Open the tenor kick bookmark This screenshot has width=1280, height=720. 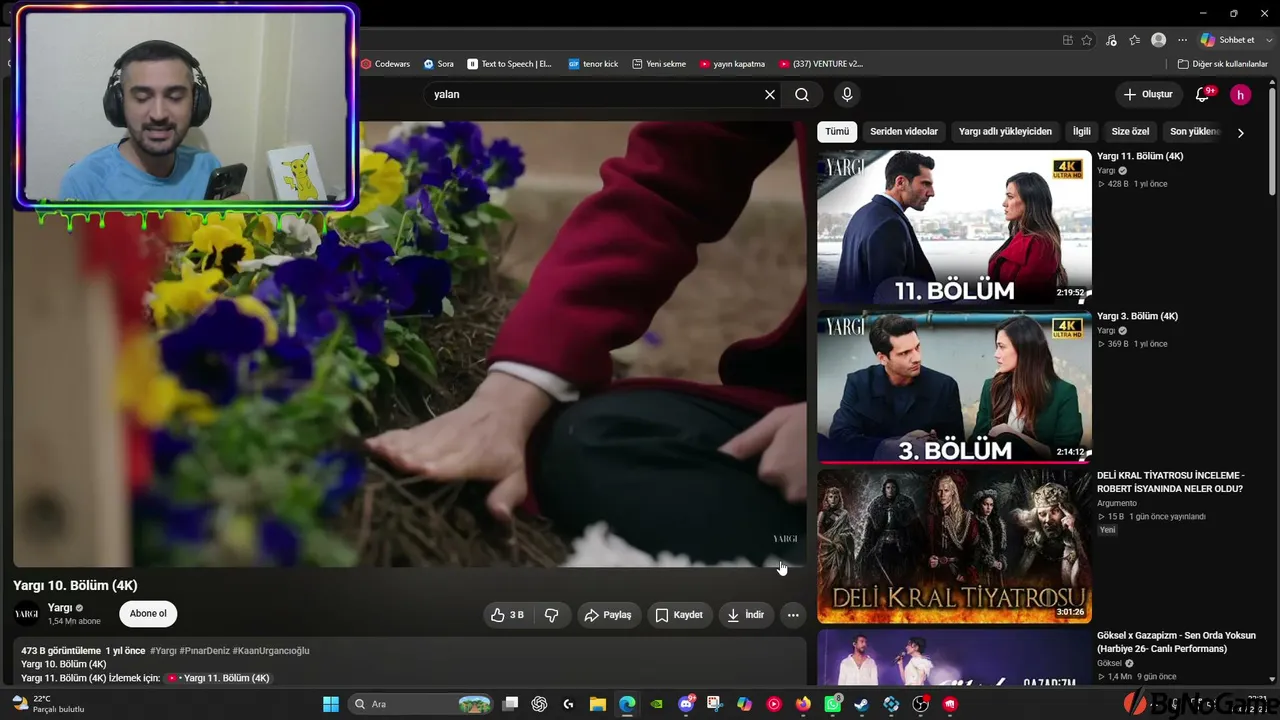point(593,64)
